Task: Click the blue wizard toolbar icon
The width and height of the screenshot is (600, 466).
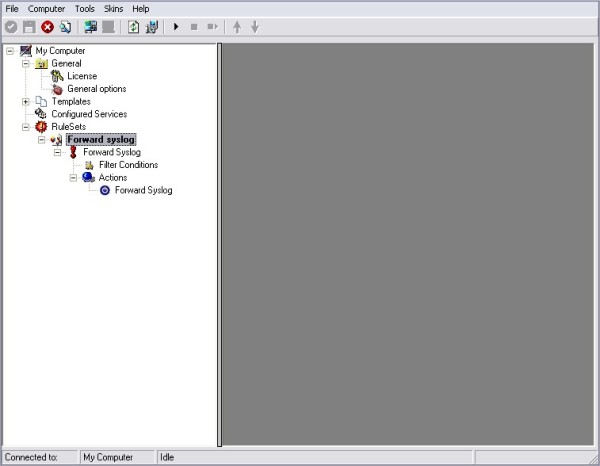Action: pos(152,27)
